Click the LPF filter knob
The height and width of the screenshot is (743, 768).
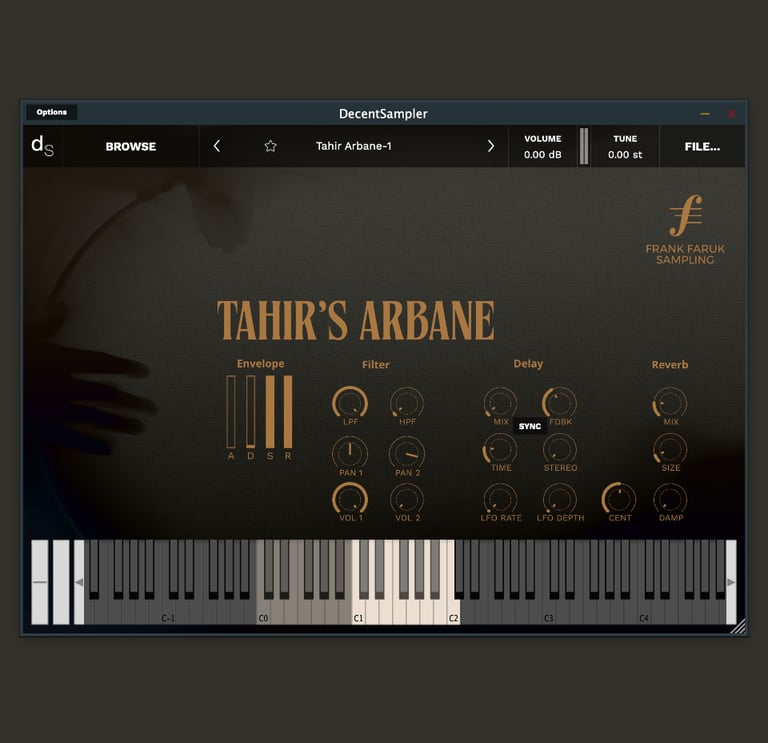(350, 403)
